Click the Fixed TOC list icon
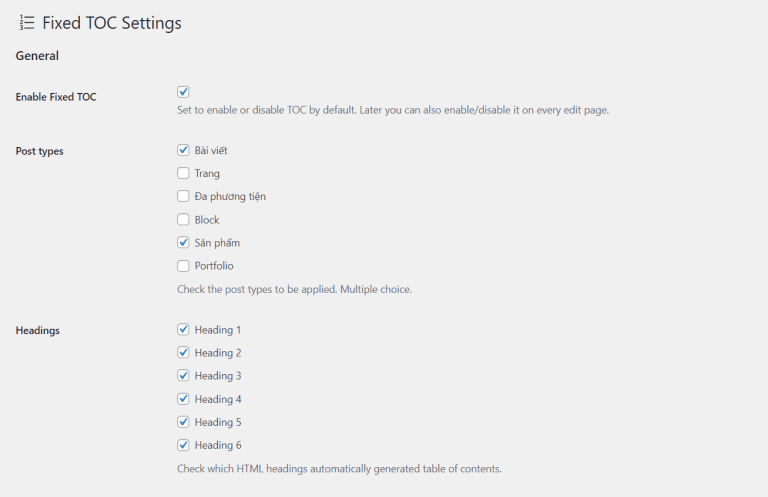 [x=27, y=22]
